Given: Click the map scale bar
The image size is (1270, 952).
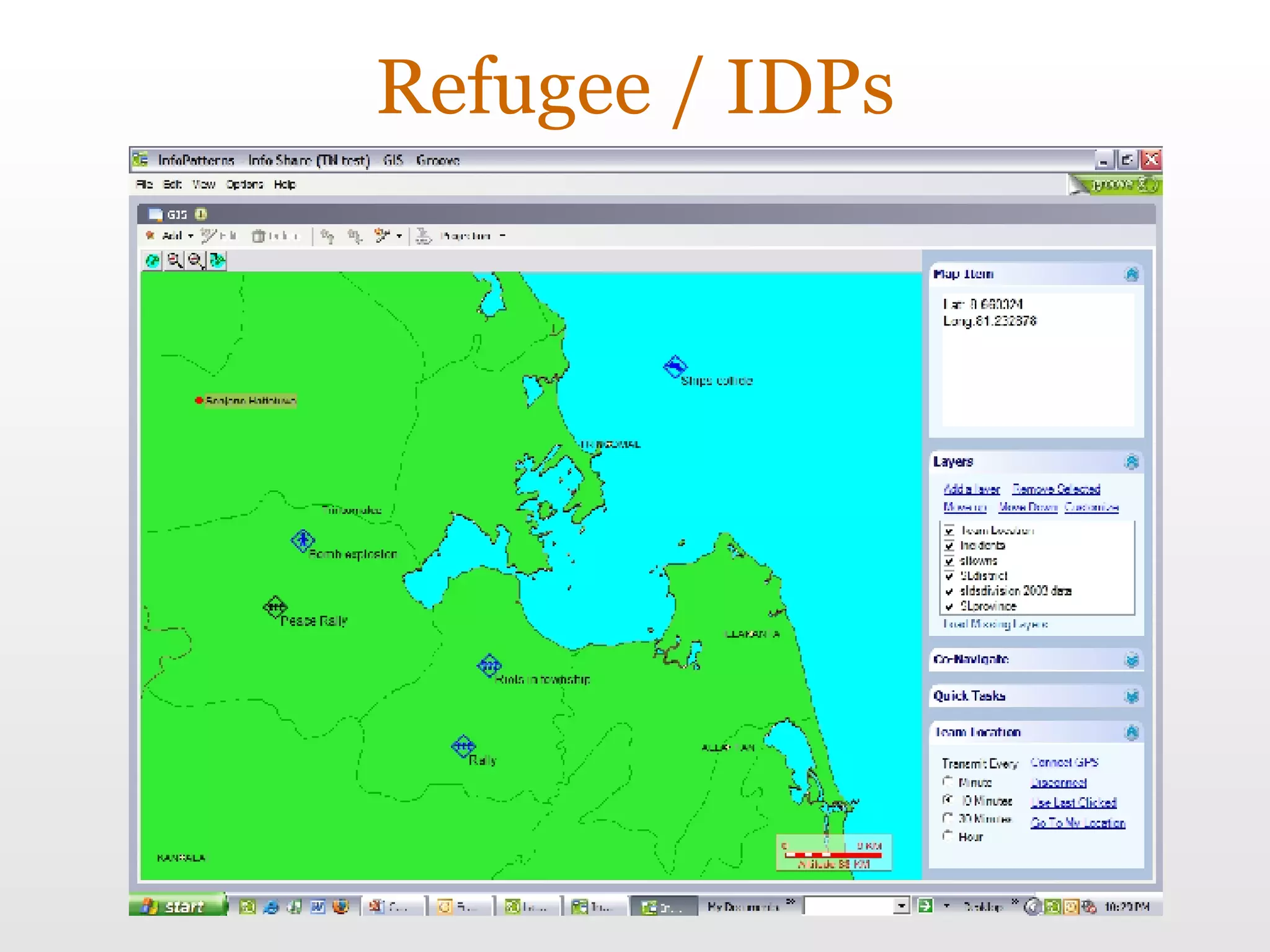Looking at the screenshot, I should click(x=833, y=853).
